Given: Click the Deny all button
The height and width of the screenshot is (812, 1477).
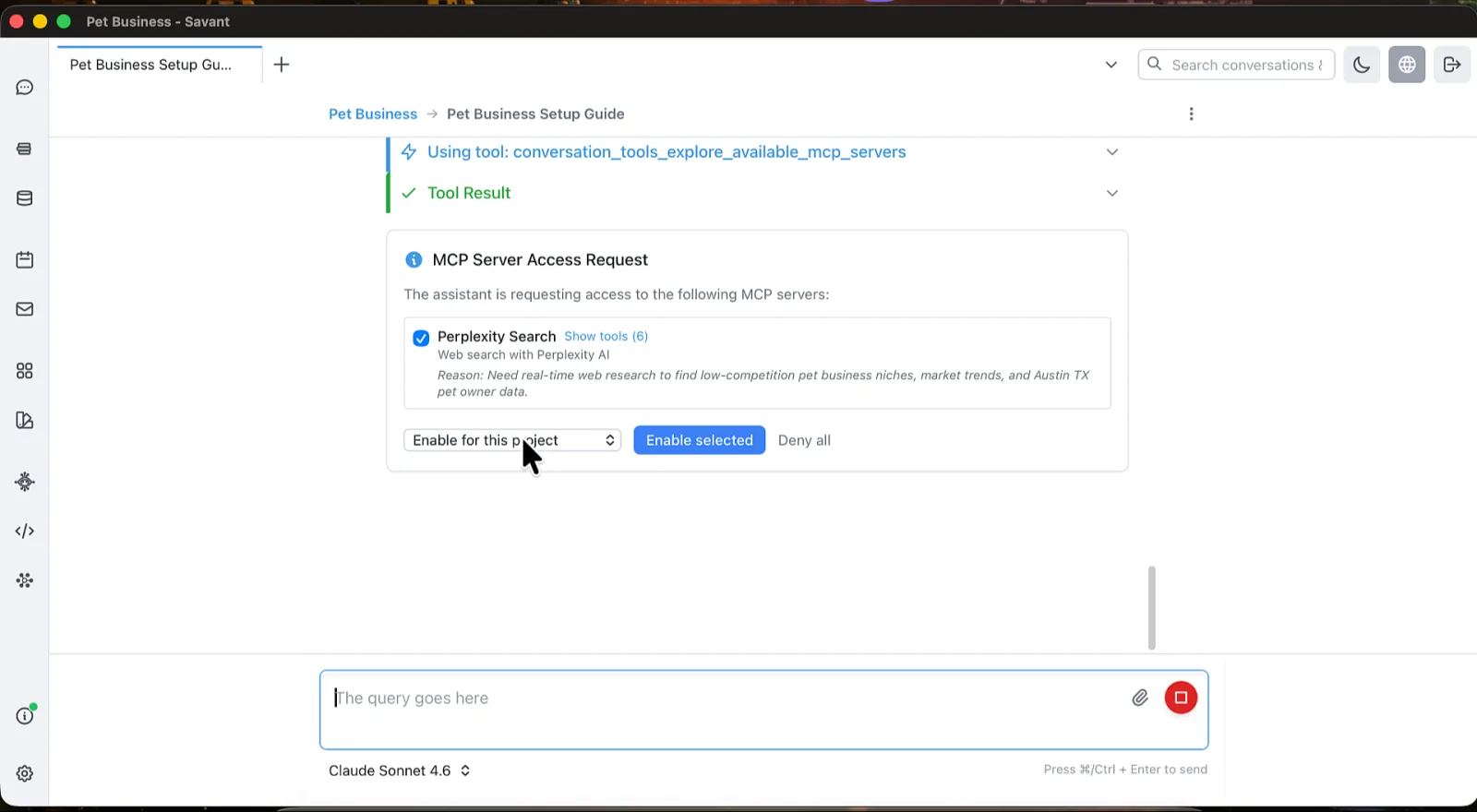Looking at the screenshot, I should click(804, 440).
